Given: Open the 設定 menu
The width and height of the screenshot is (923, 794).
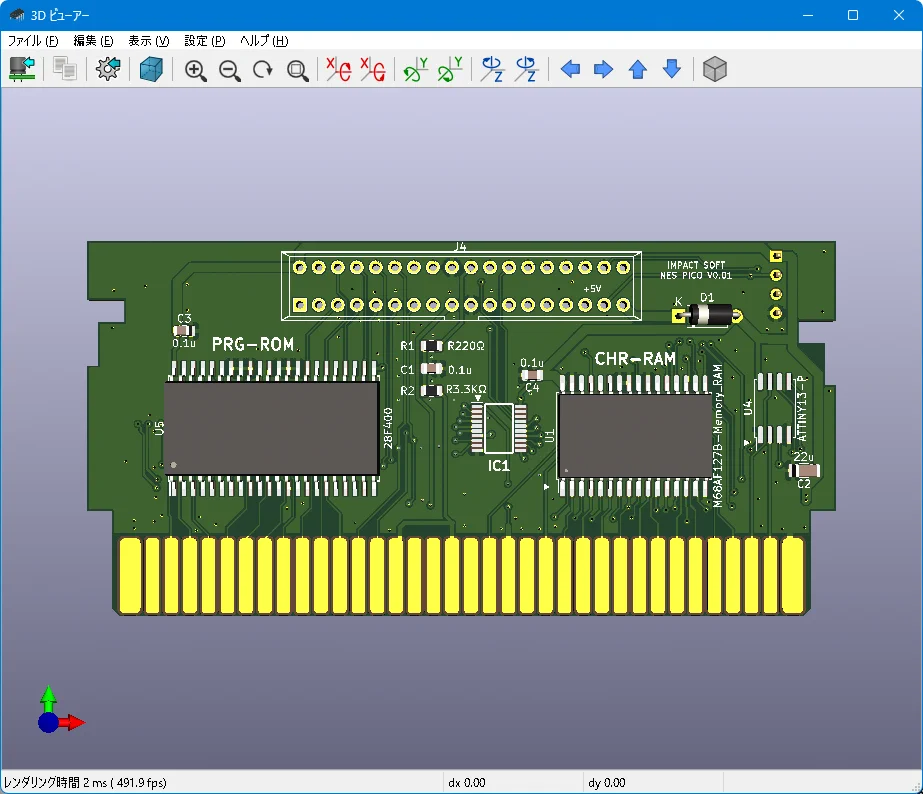Looking at the screenshot, I should click(205, 41).
